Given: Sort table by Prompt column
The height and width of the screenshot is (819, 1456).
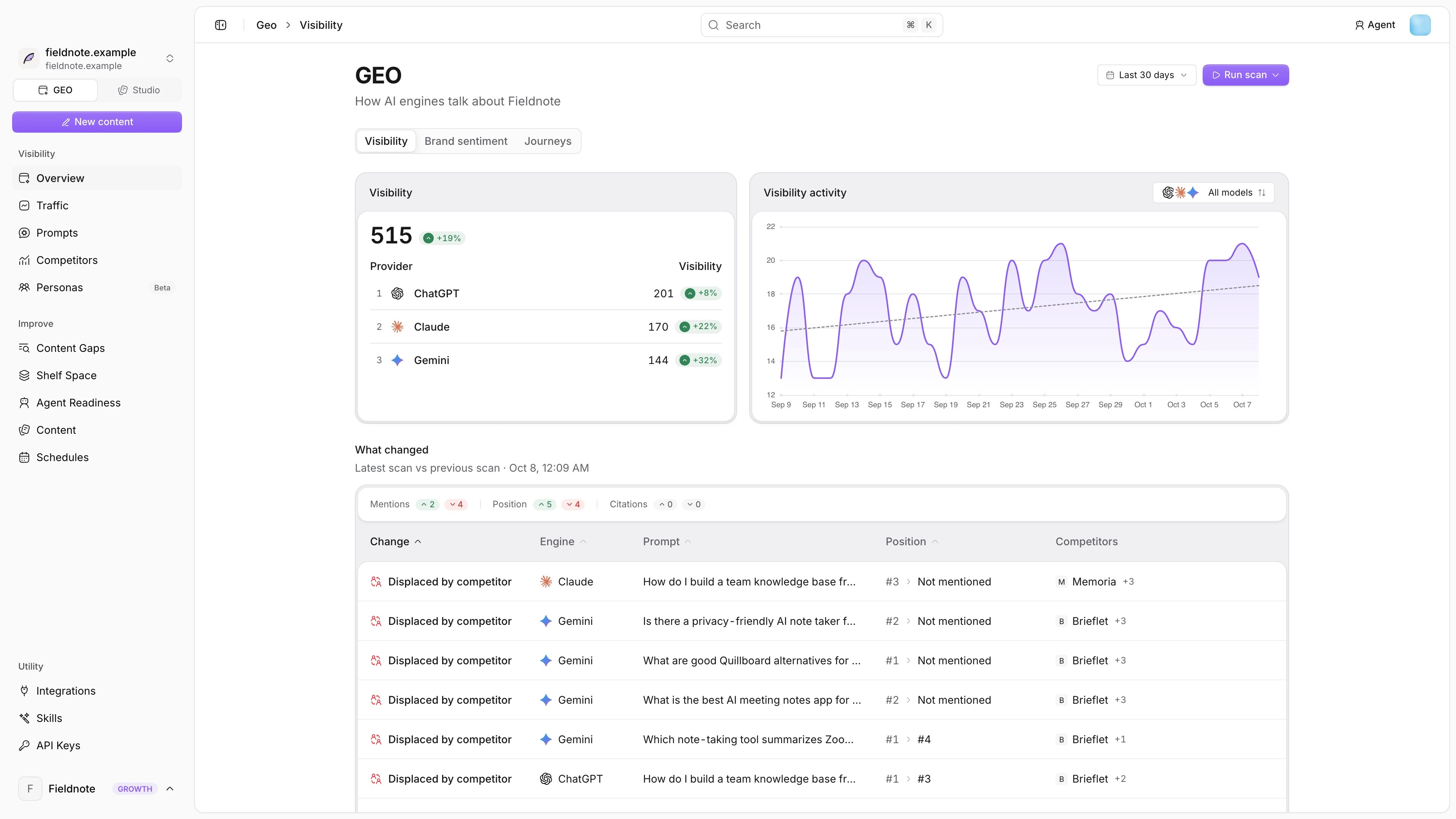Looking at the screenshot, I should point(667,541).
